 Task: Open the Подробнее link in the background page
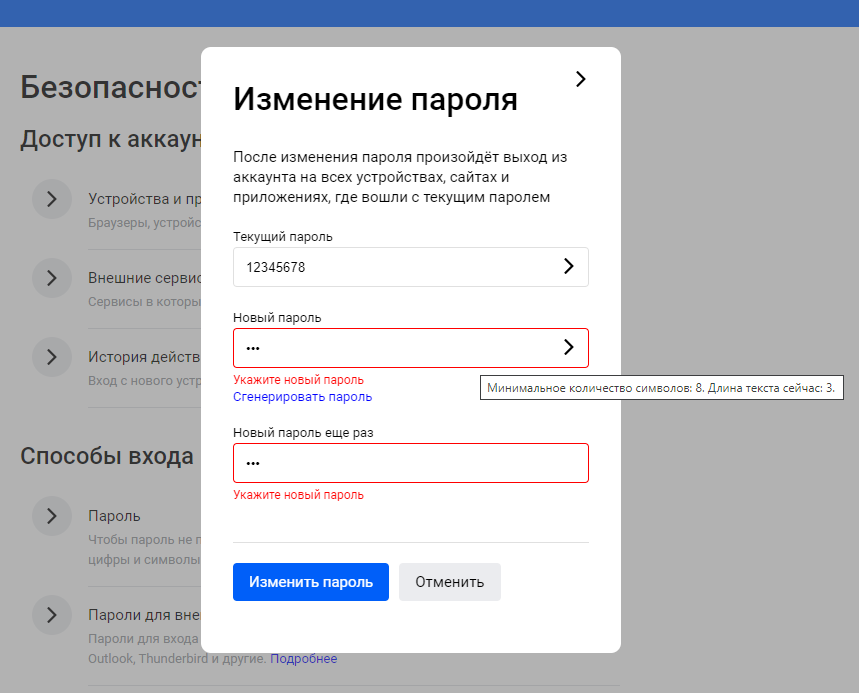coord(303,658)
